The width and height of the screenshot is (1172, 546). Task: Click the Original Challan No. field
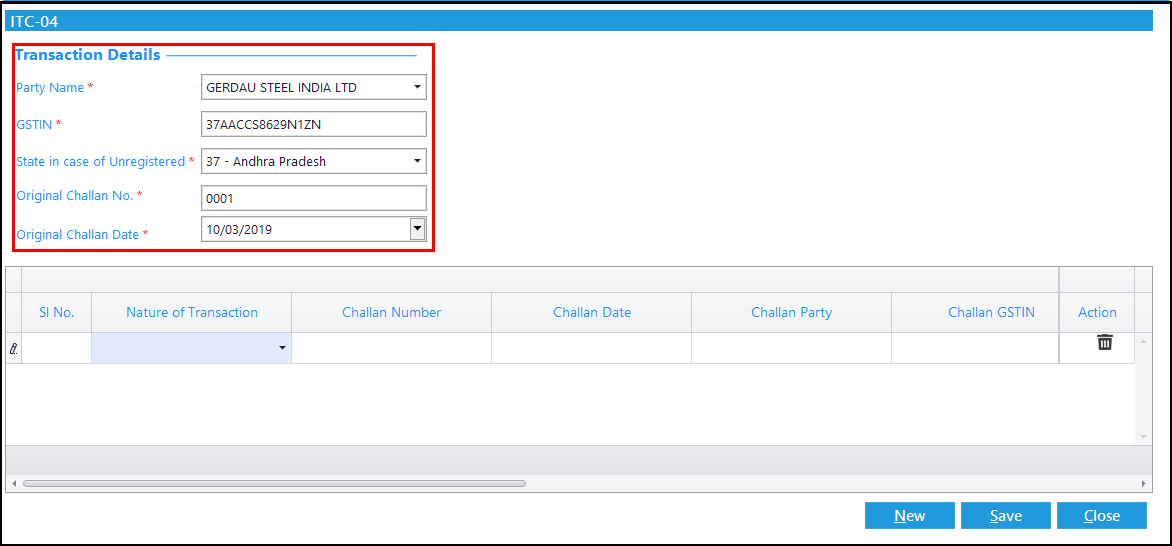click(314, 198)
